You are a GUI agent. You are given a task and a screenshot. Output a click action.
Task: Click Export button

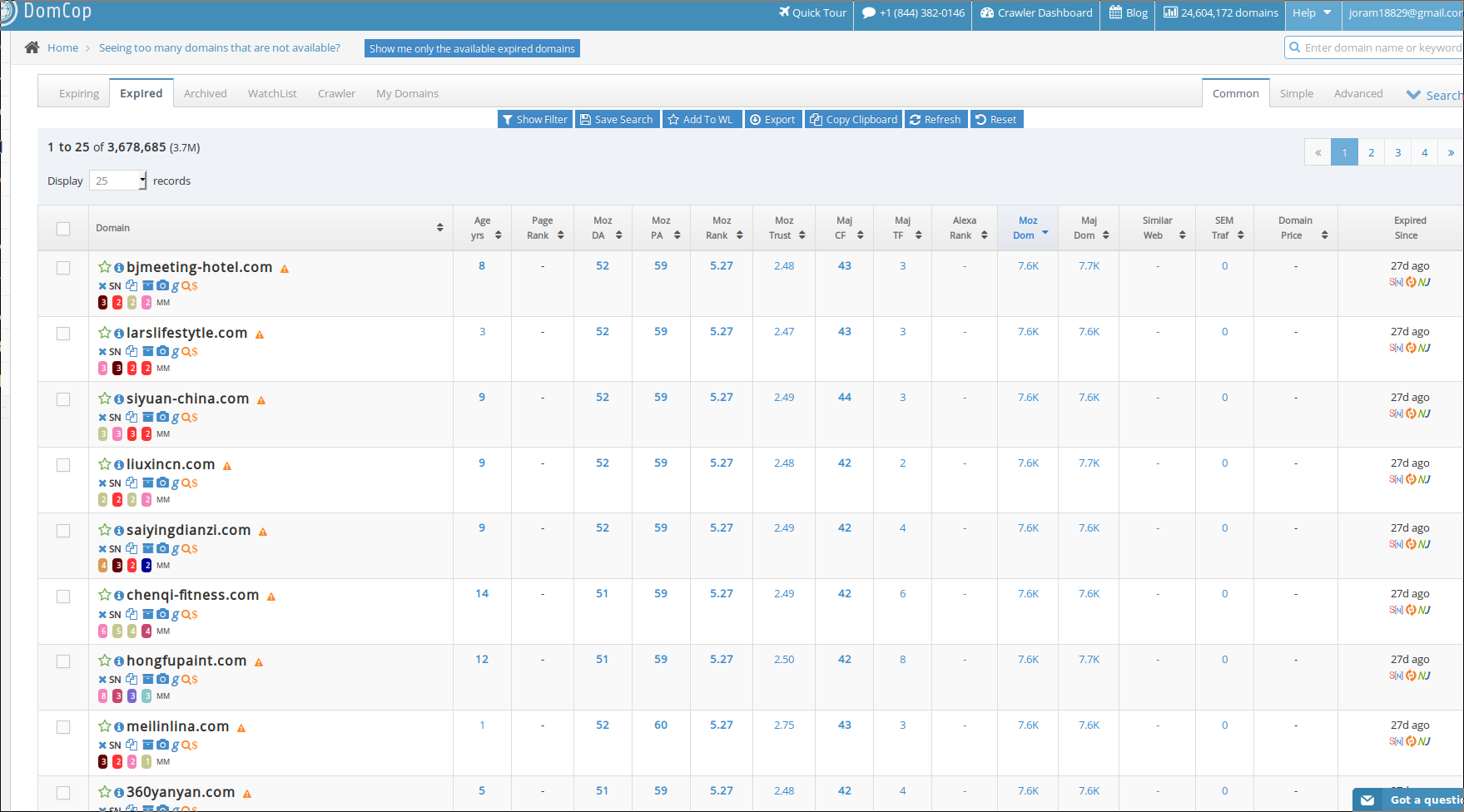point(773,119)
